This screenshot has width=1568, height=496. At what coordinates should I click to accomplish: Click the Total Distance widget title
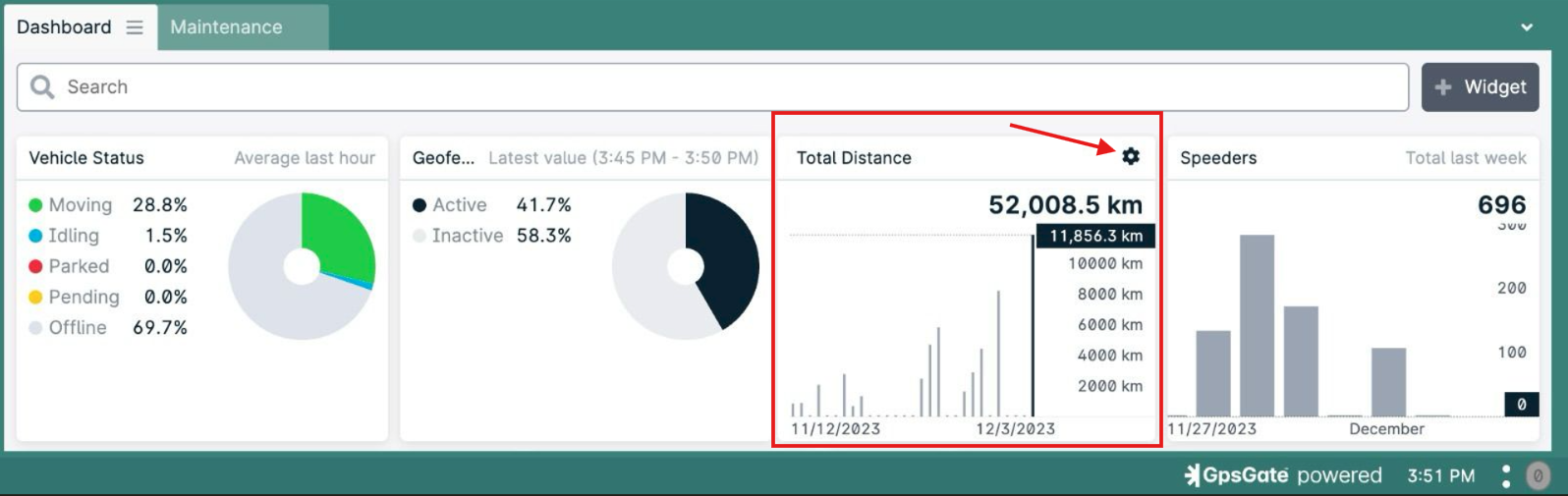coord(854,158)
